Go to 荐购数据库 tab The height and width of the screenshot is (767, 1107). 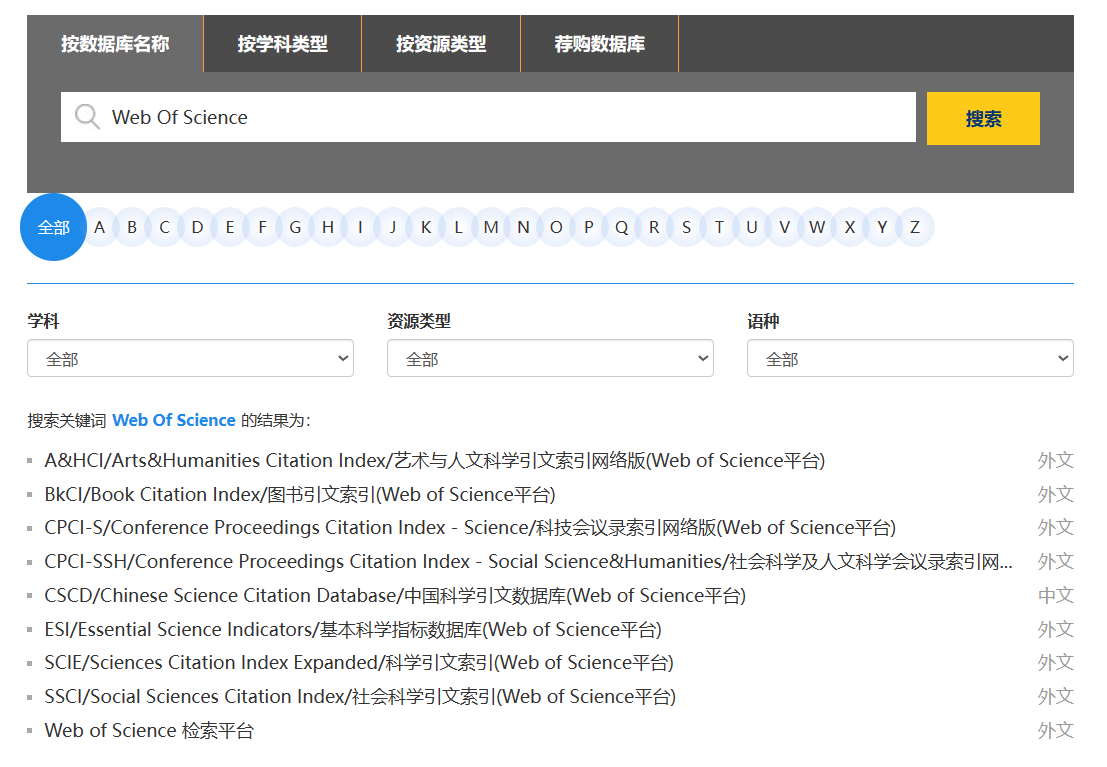click(x=599, y=44)
